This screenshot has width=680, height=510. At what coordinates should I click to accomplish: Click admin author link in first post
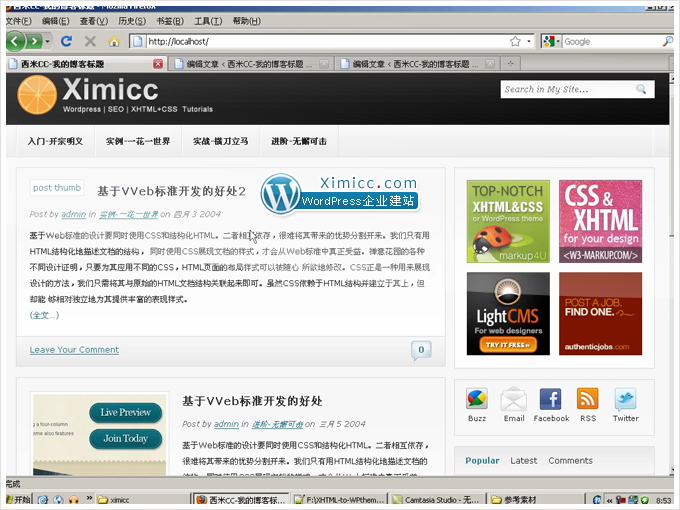(74, 214)
